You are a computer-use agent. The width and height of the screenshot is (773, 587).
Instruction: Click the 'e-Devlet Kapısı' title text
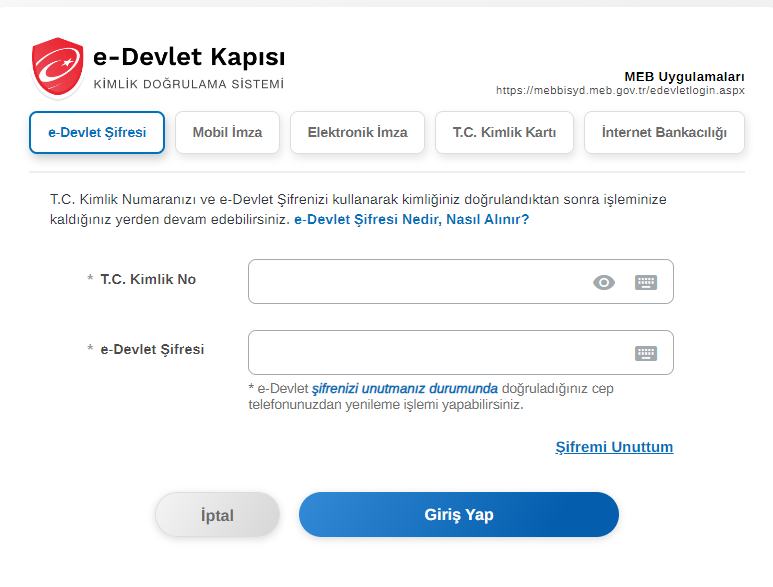coord(189,57)
